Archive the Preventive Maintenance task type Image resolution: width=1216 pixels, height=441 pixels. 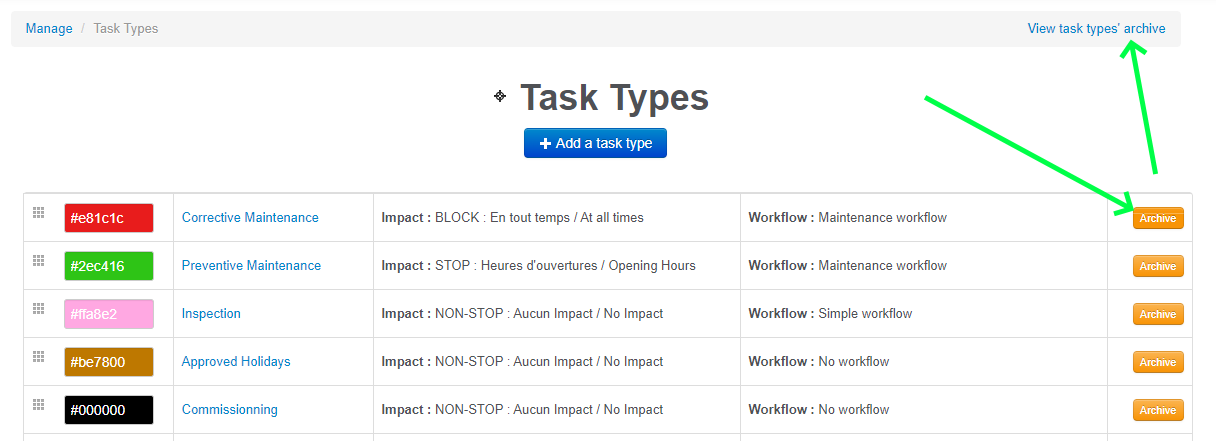coord(1157,266)
